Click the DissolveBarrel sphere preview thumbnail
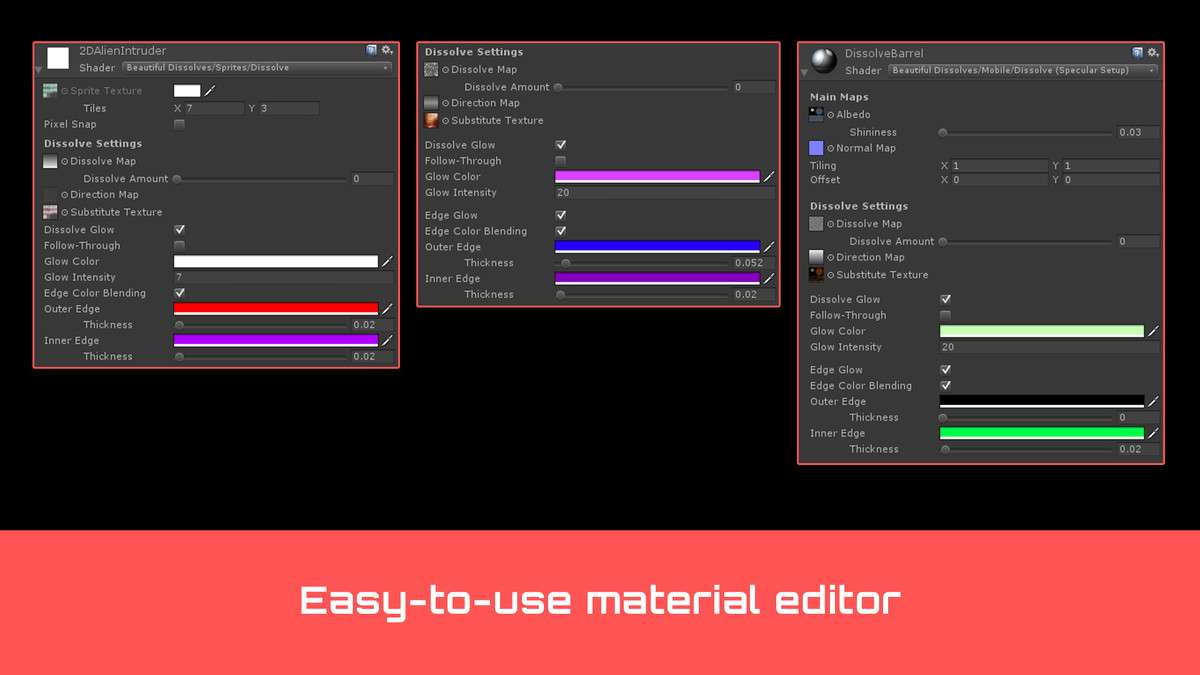Image resolution: width=1200 pixels, height=675 pixels. pyautogui.click(x=824, y=60)
